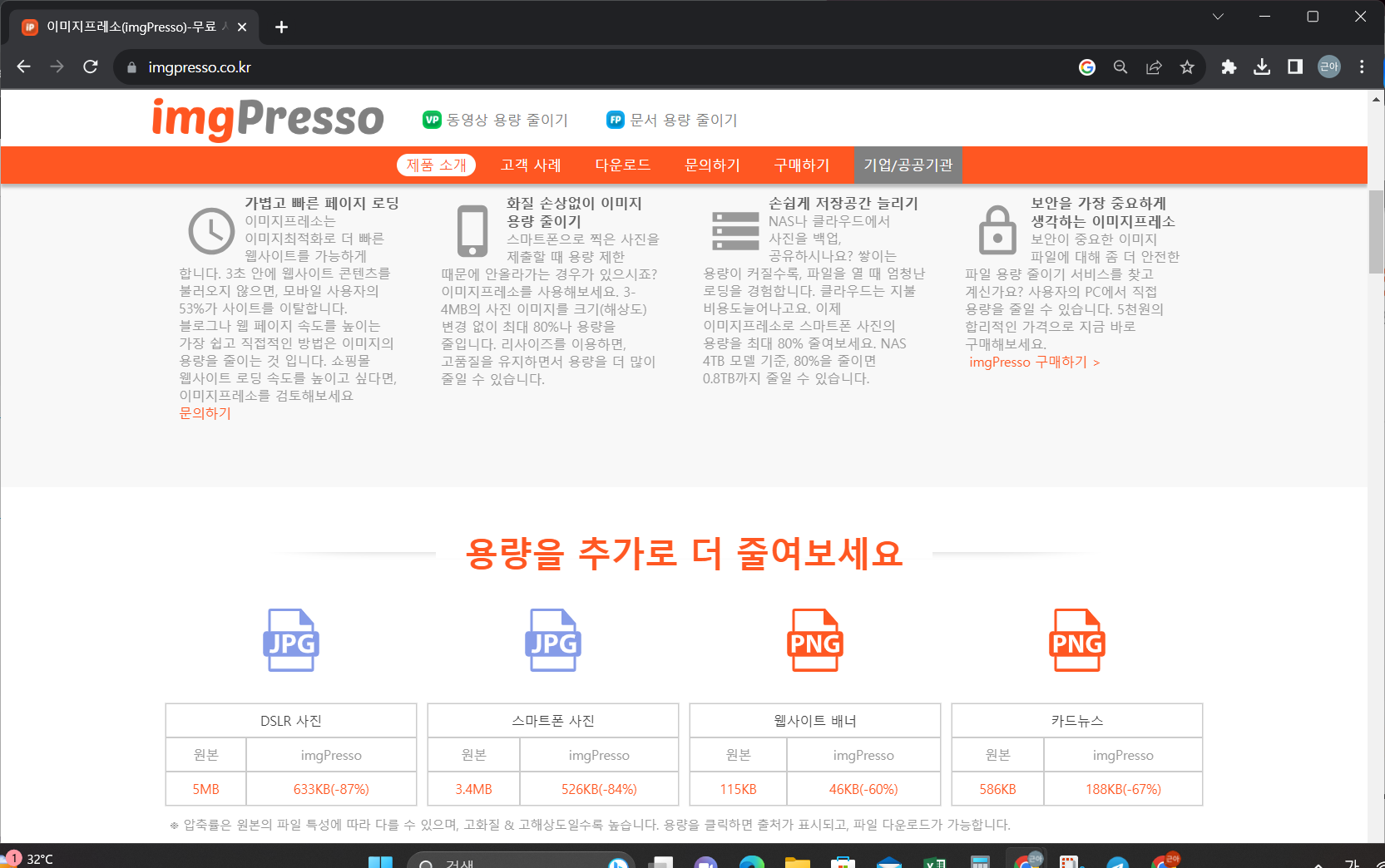
Task: Click the JPG icon above 스마트폰 사진
Action: [x=553, y=640]
